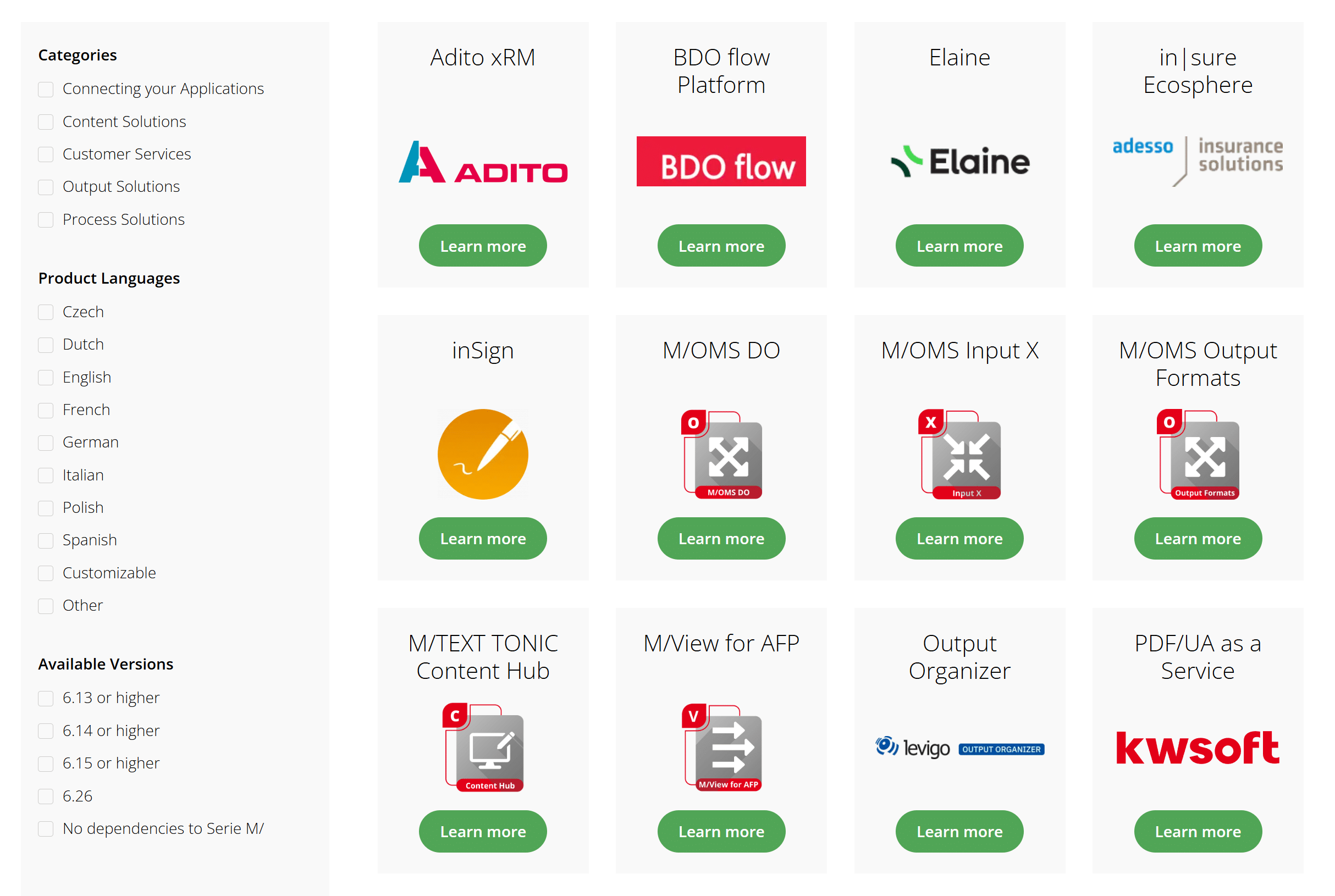This screenshot has width=1335, height=896.
Task: Enable the Customer Services filter
Action: [x=46, y=154]
